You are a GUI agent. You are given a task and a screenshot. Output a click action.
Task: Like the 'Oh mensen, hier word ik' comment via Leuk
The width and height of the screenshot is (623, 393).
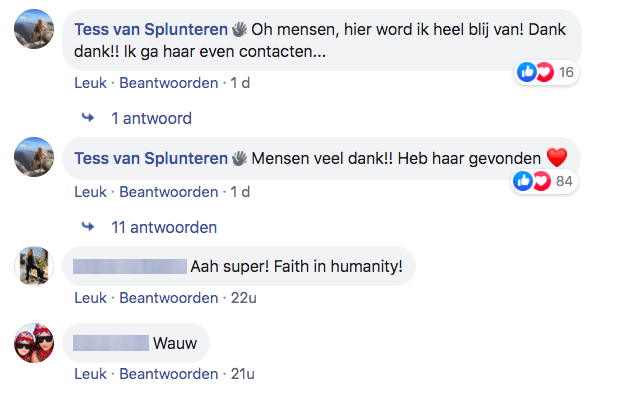point(91,83)
